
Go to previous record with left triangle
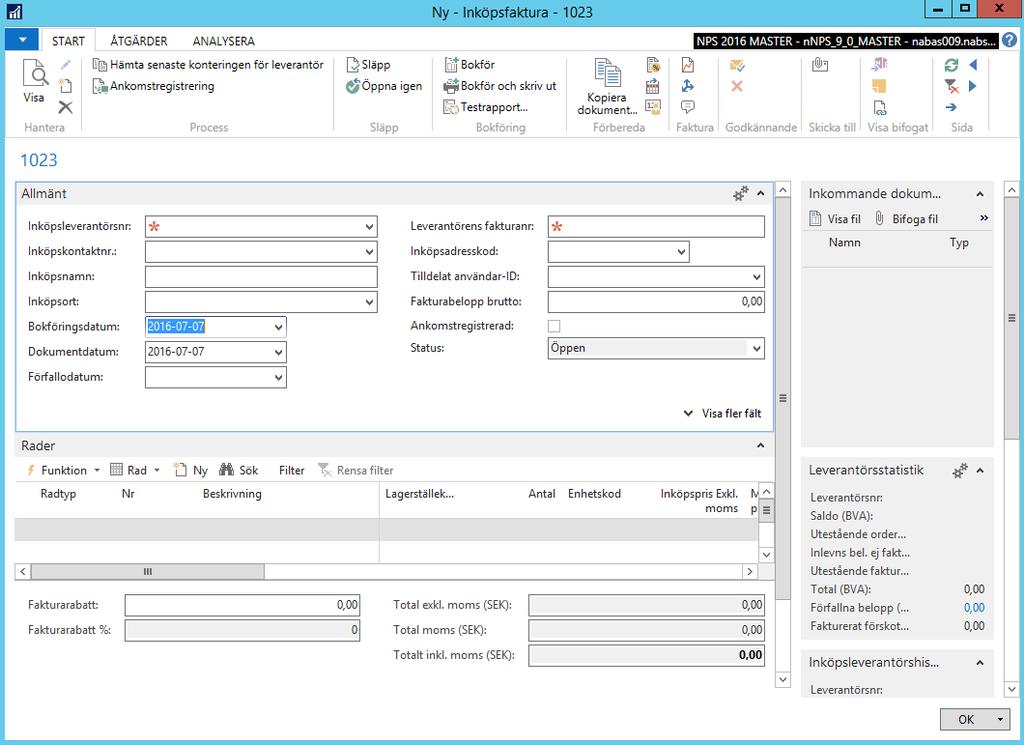point(973,65)
